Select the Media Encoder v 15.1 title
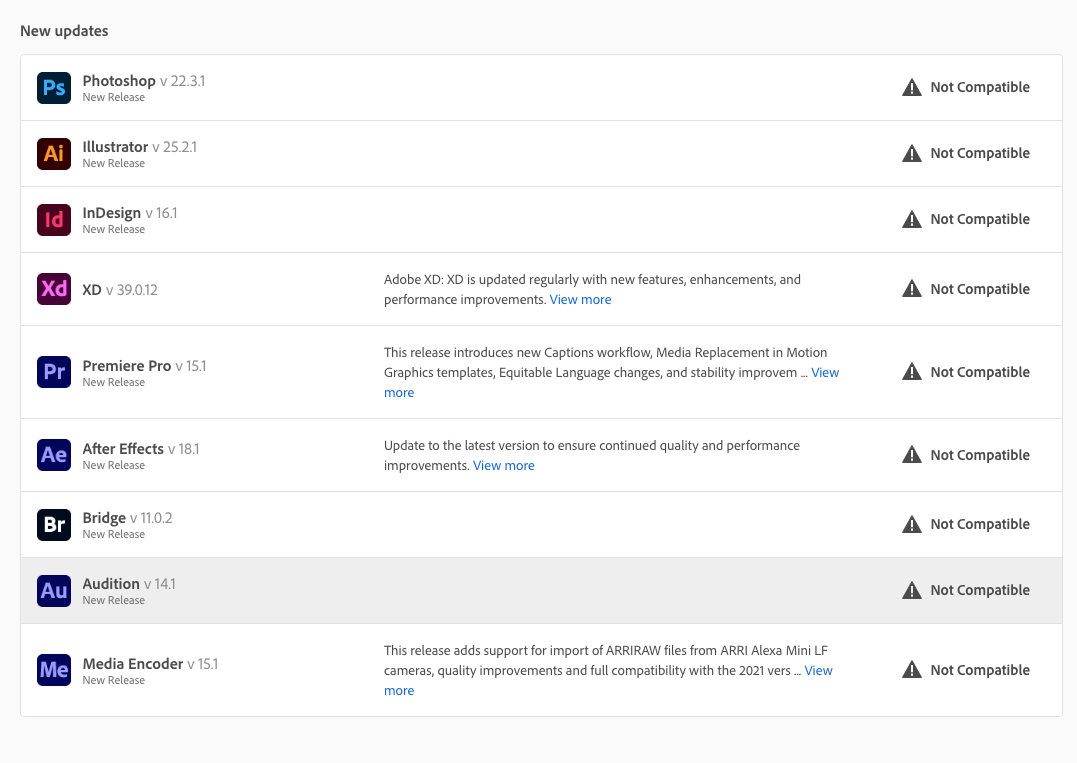The width and height of the screenshot is (1077, 763). point(150,664)
